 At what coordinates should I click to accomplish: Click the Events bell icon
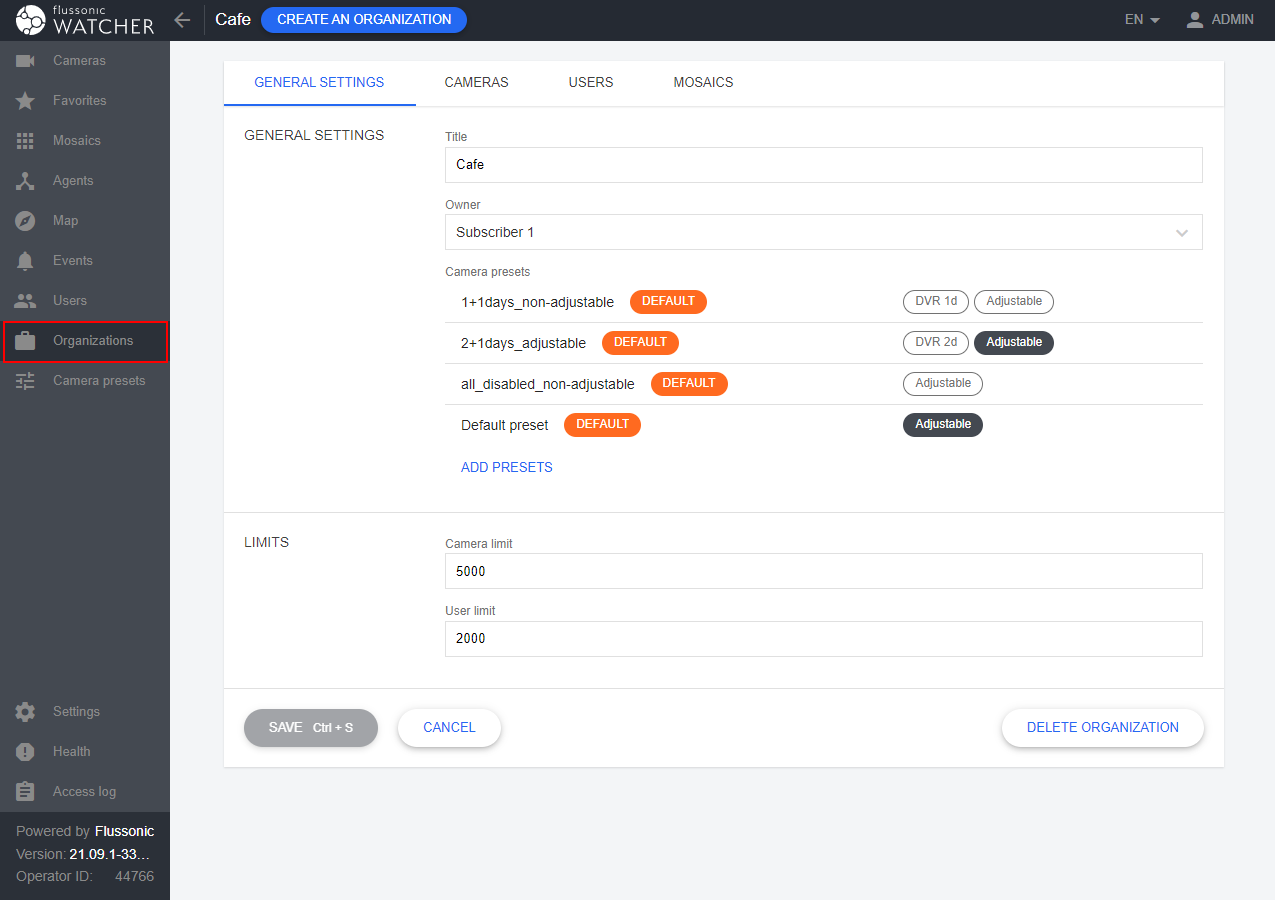pos(26,261)
